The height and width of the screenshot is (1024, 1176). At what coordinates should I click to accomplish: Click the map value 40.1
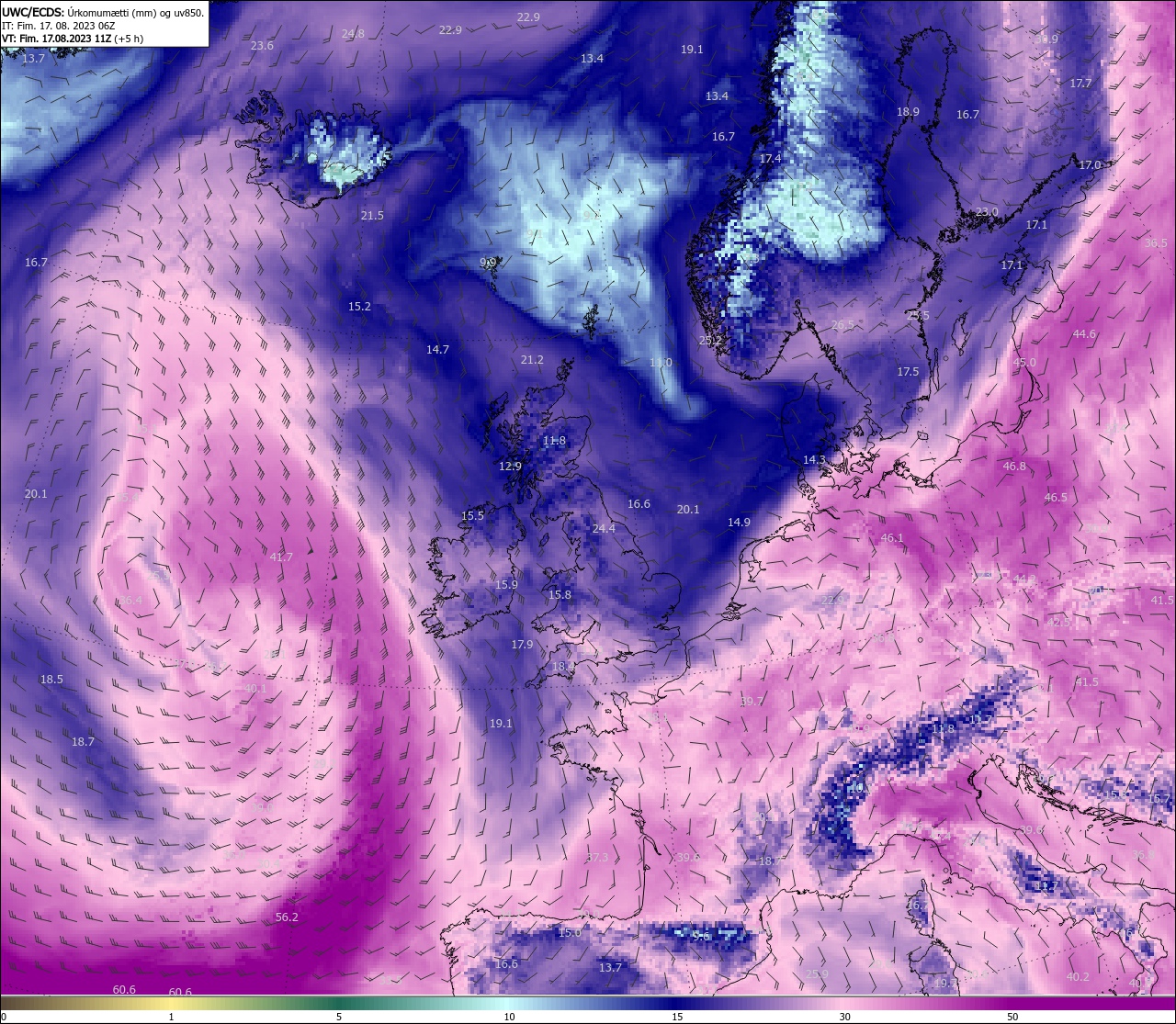click(x=255, y=689)
